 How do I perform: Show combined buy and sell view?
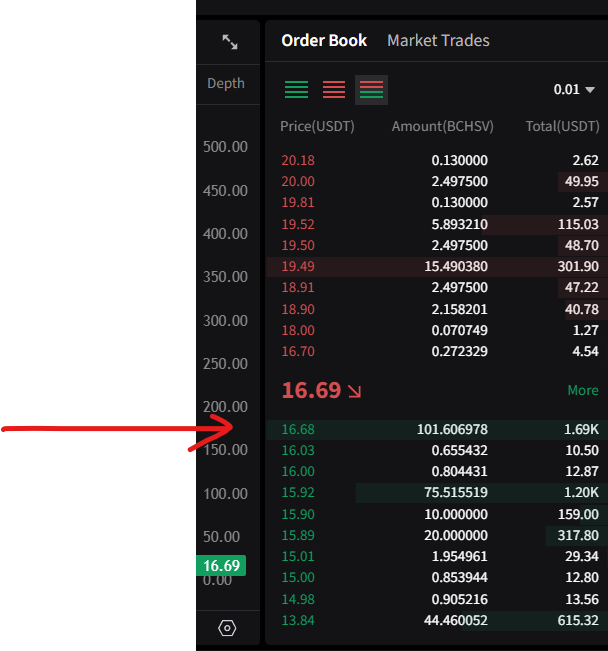(x=371, y=90)
